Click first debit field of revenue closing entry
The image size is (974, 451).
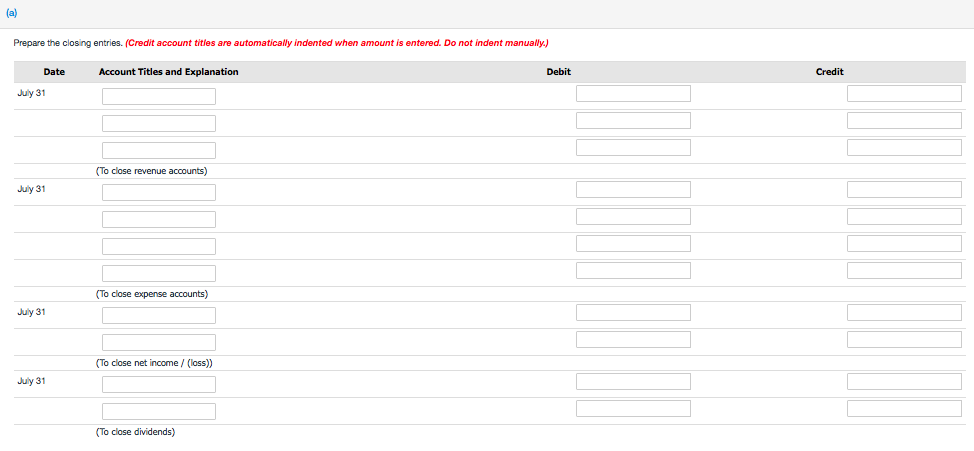pyautogui.click(x=633, y=94)
